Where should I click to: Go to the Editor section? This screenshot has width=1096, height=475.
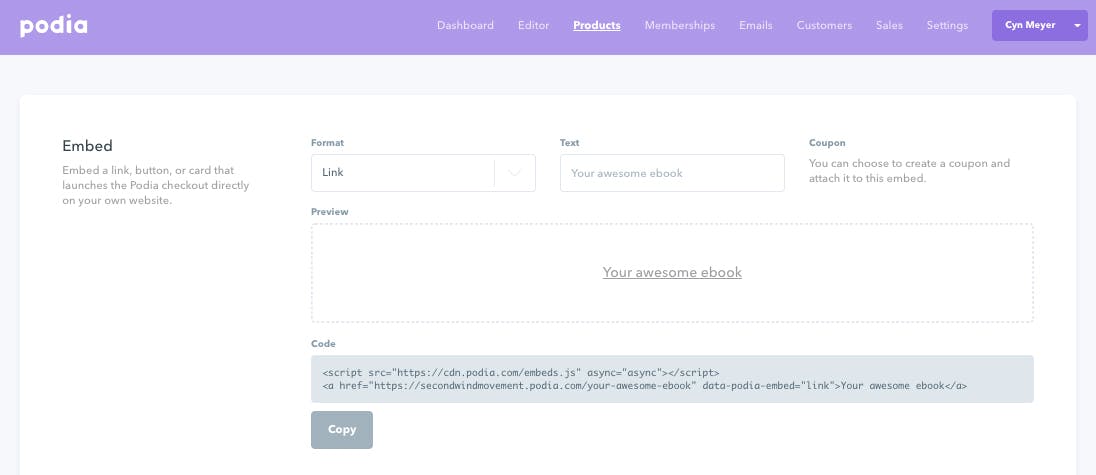click(533, 25)
